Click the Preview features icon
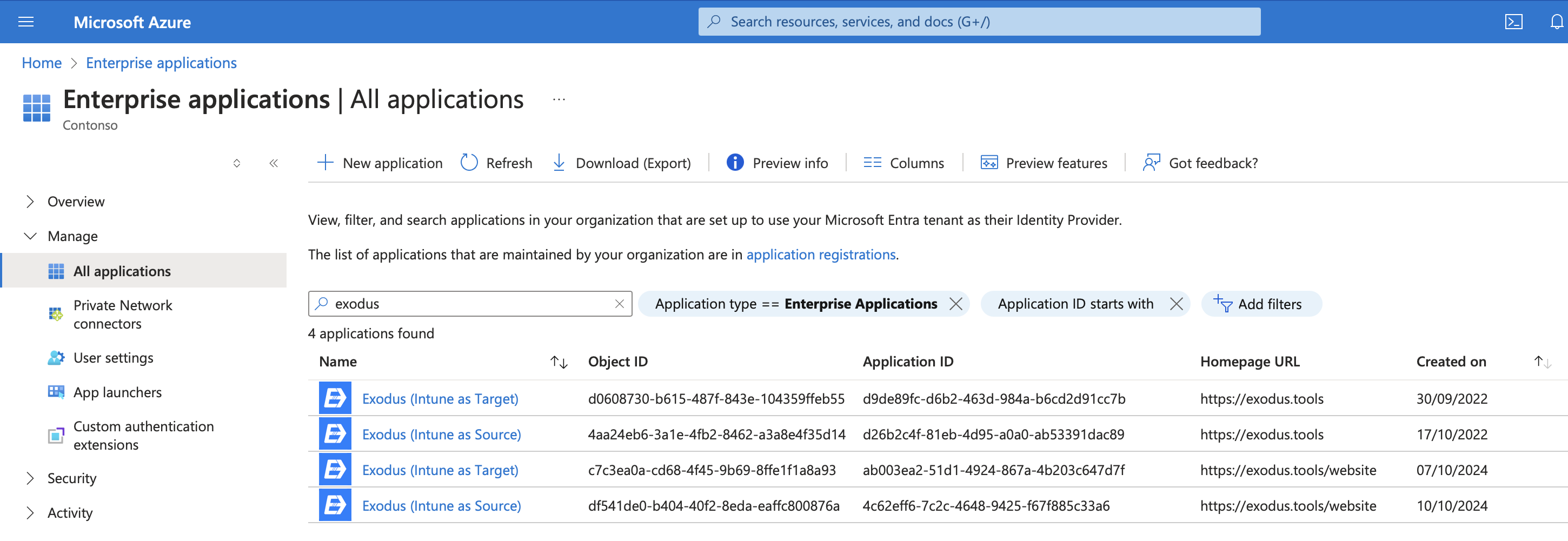Screen dimensions: 1568x541 988,163
